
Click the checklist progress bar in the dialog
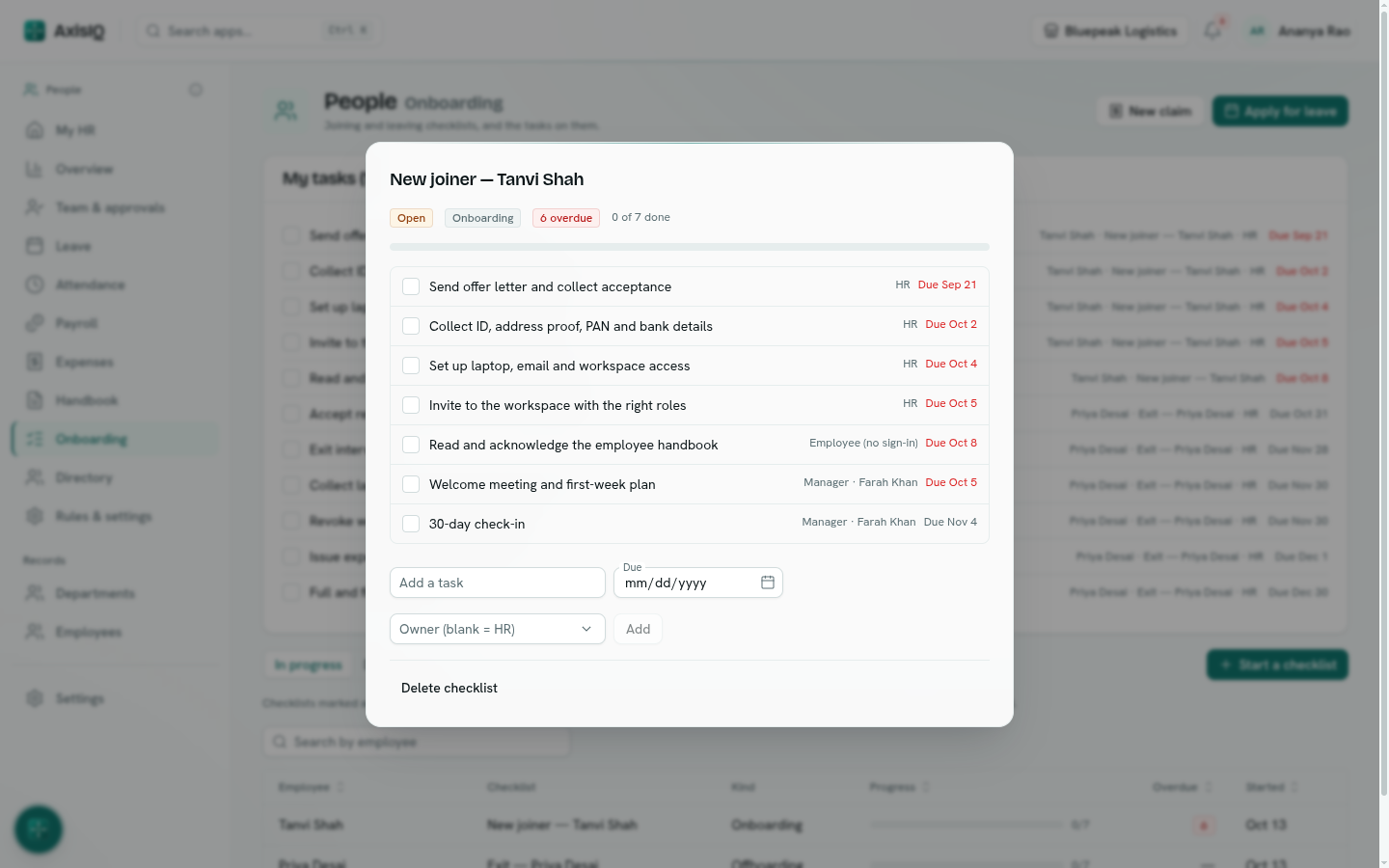[x=690, y=247]
